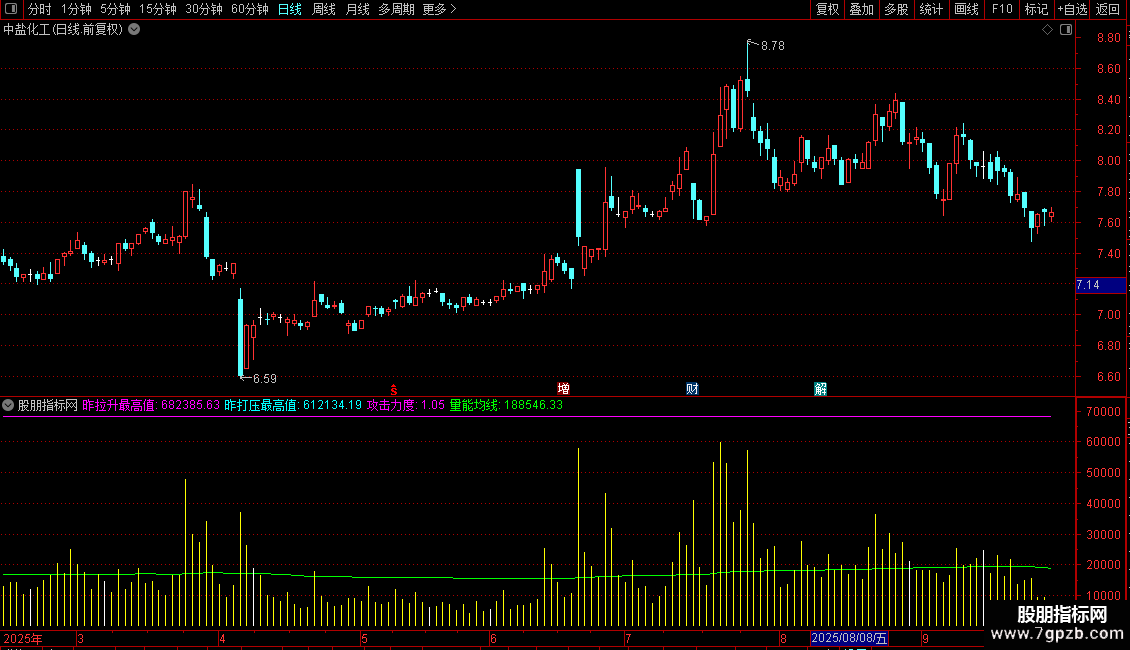Click month 5 on the time axis
Image resolution: width=1130 pixels, height=650 pixels.
click(x=365, y=638)
